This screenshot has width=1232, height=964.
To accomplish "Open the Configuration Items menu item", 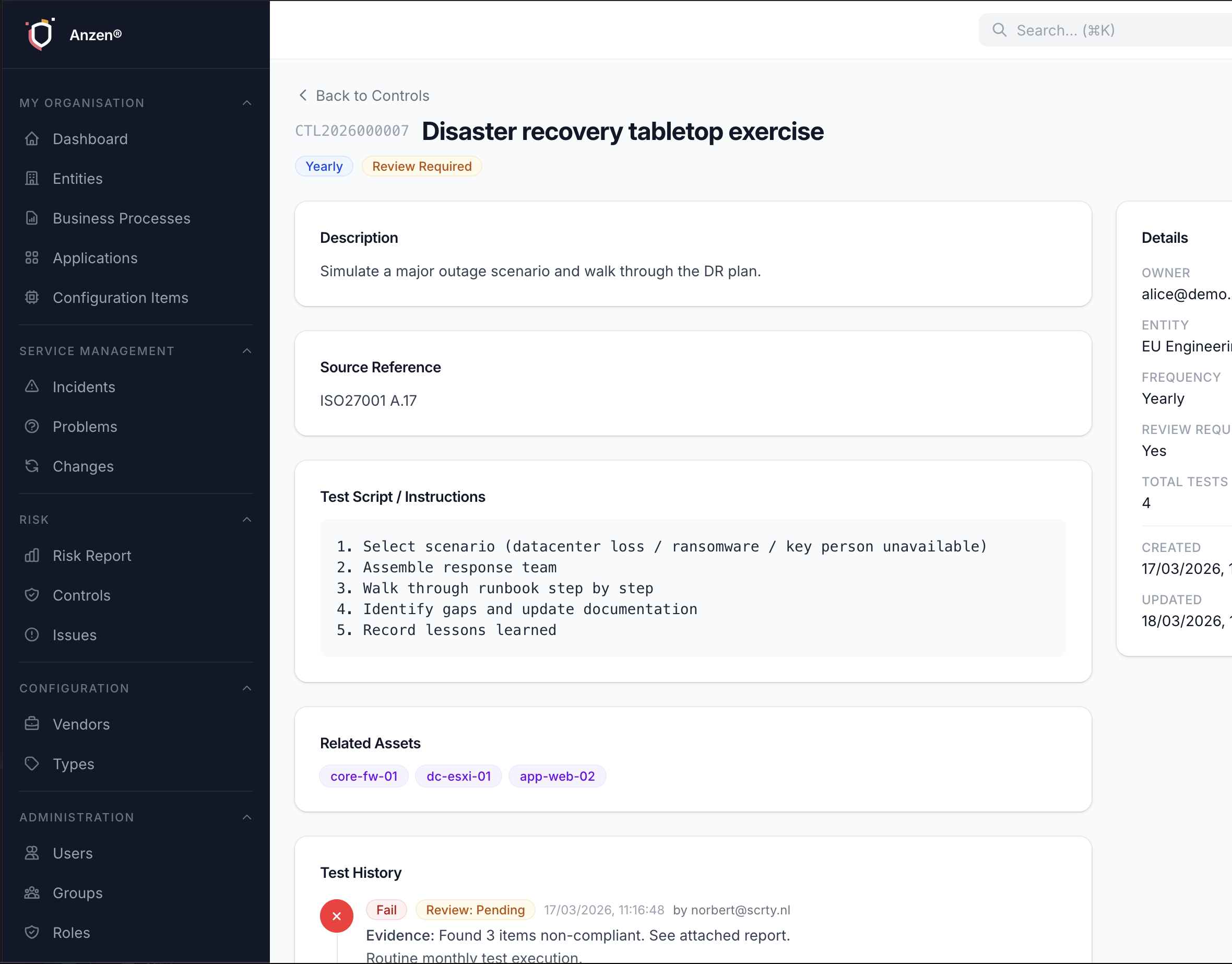I will coord(120,298).
